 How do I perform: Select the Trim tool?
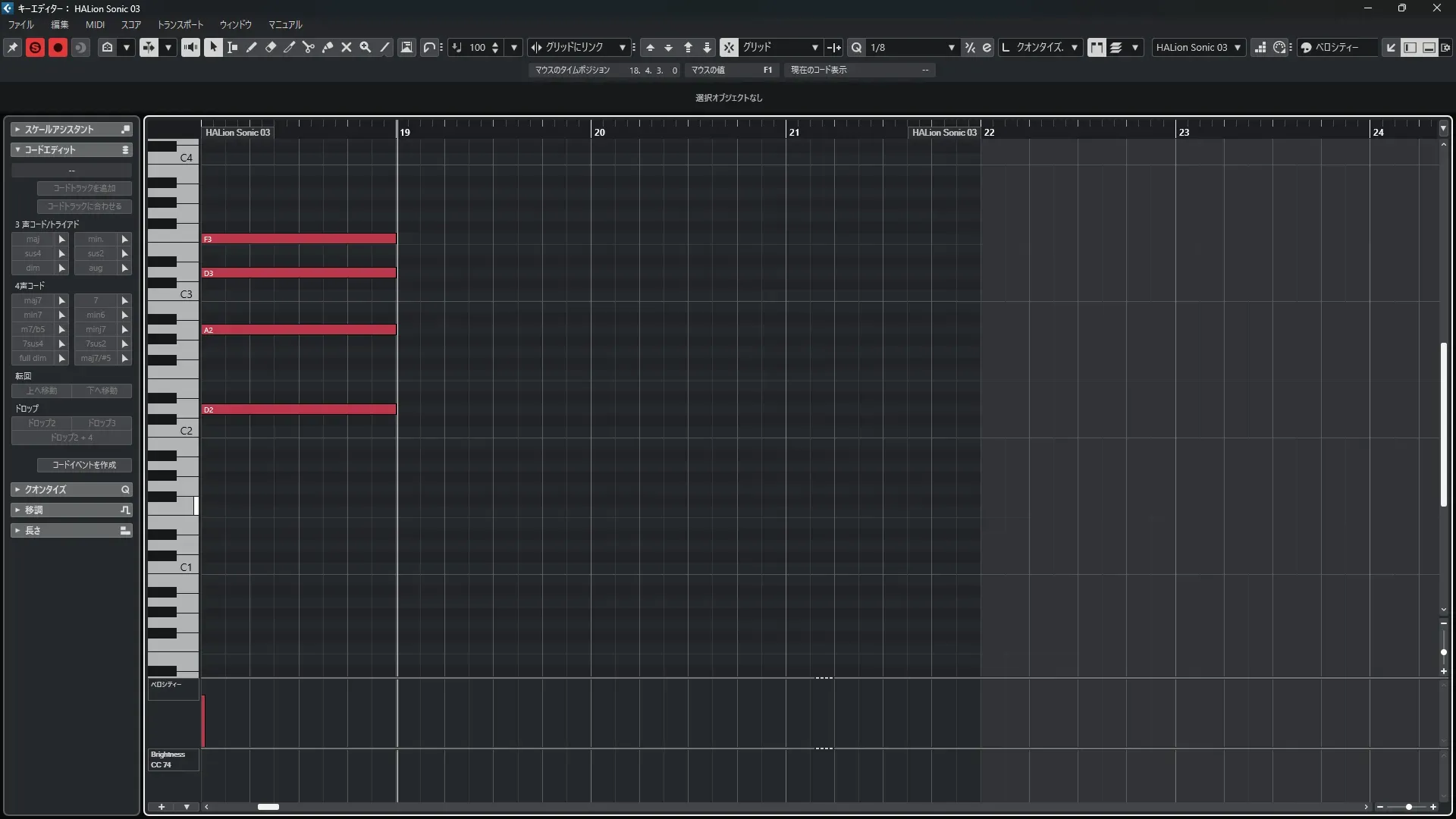[x=290, y=47]
